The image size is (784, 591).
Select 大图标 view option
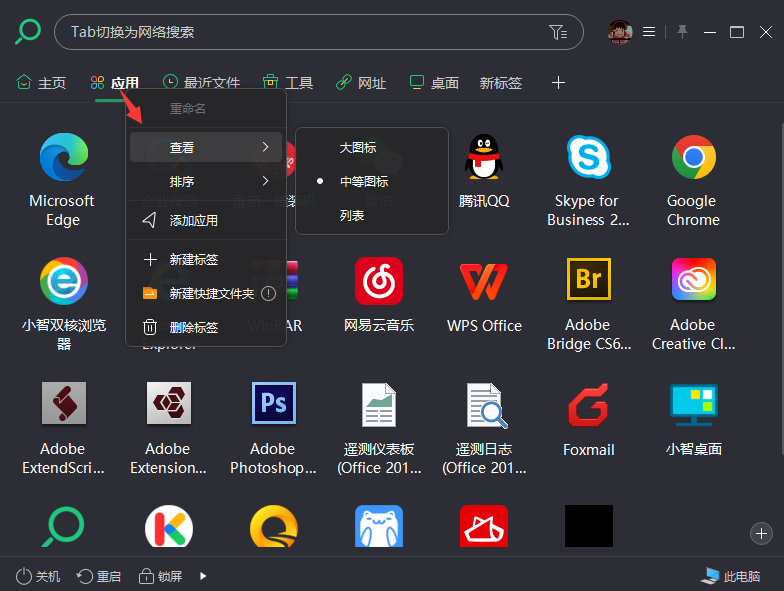(358, 148)
